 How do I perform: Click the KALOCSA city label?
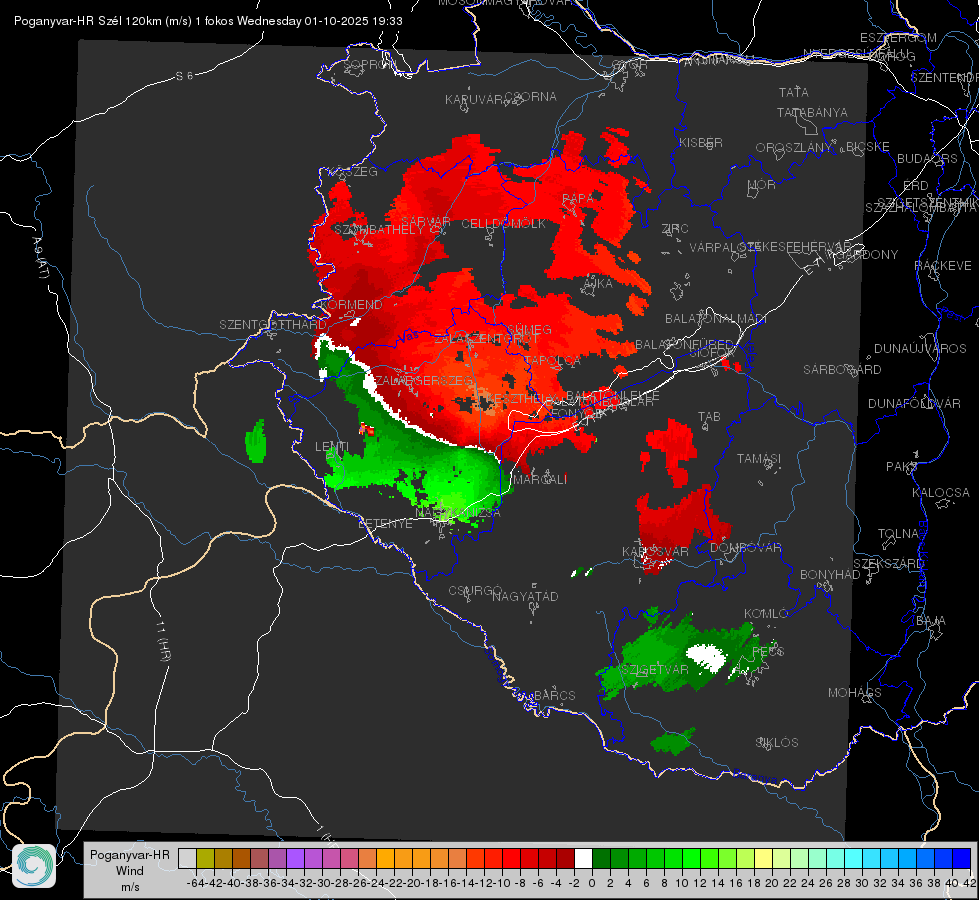941,493
